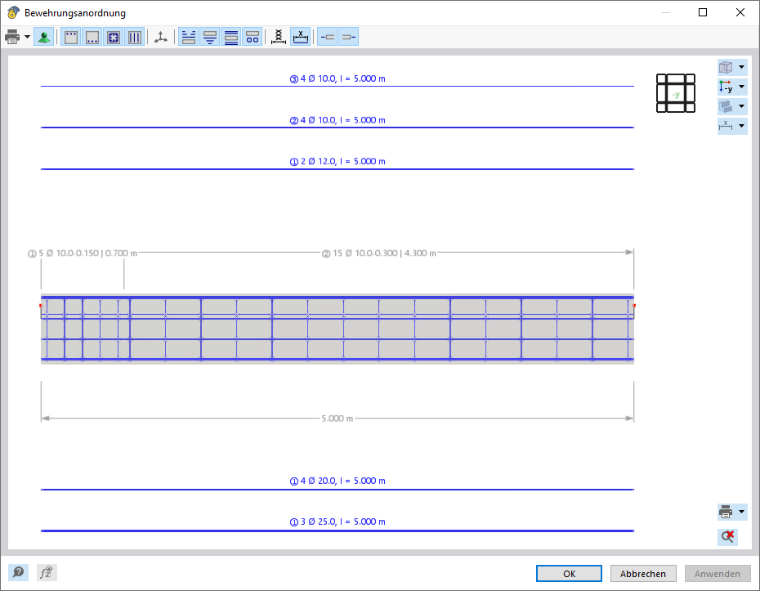Open the dropdown next to the 3D cube icon
Screen dimensions: 760x591
pos(742,67)
